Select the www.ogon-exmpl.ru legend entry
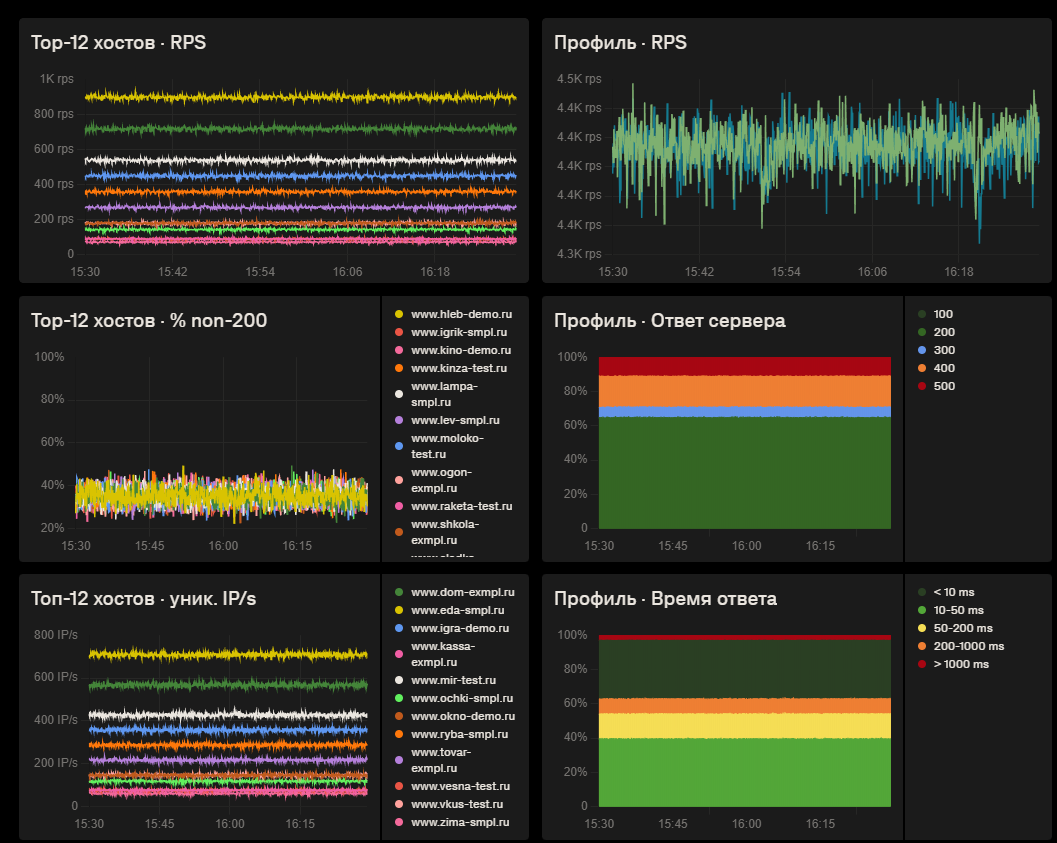Image resolution: width=1057 pixels, height=843 pixels. click(x=441, y=480)
